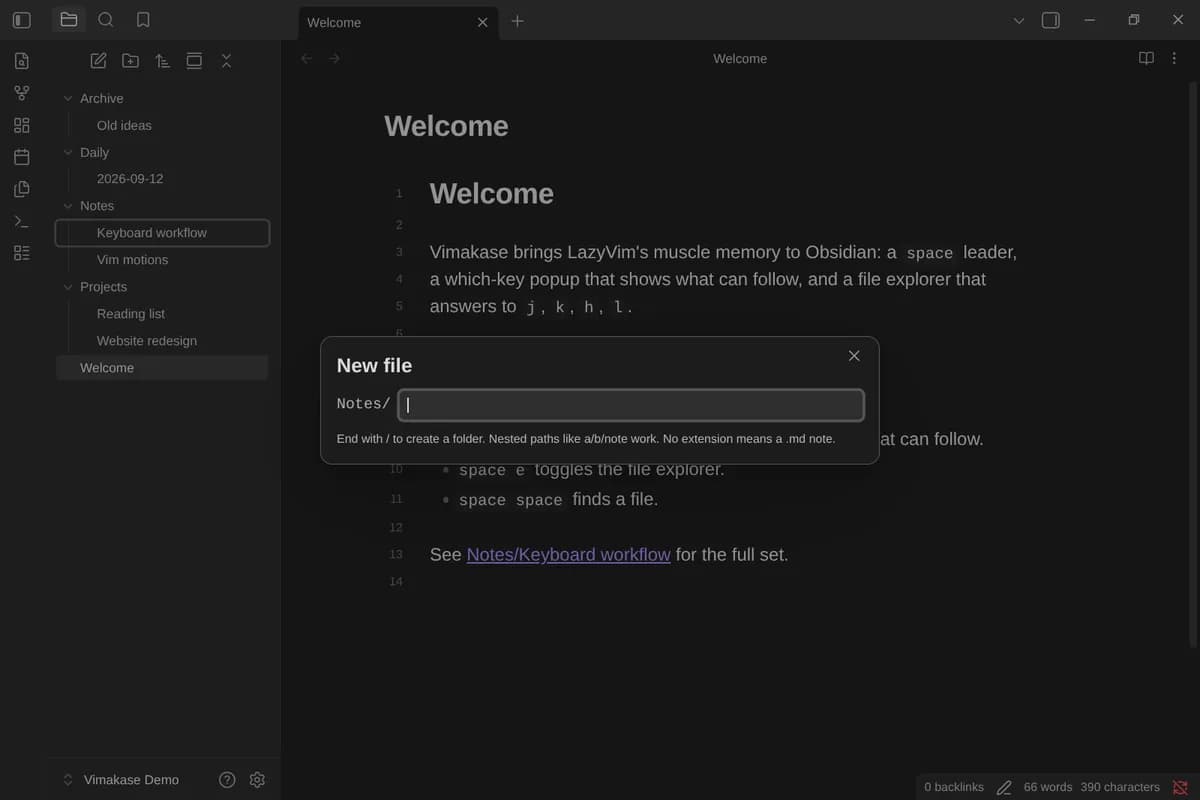Create a new folder icon
Viewport: 1200px width, 800px height.
click(x=130, y=61)
